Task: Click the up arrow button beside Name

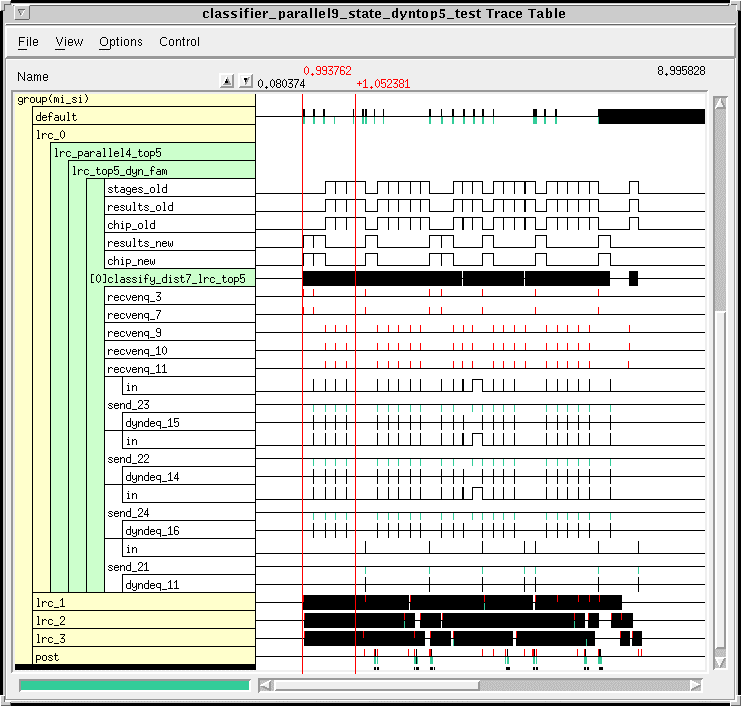Action: click(x=227, y=81)
